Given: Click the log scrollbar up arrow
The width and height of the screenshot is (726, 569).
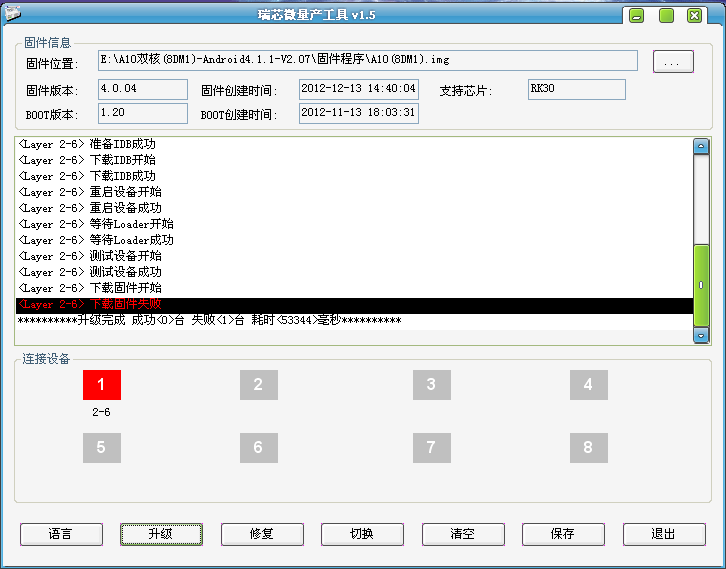Looking at the screenshot, I should (701, 146).
